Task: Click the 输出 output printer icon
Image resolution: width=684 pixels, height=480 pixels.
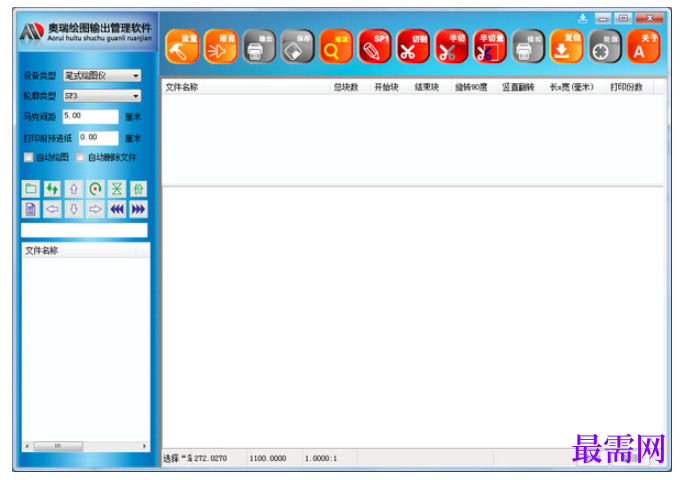Action: (x=259, y=47)
